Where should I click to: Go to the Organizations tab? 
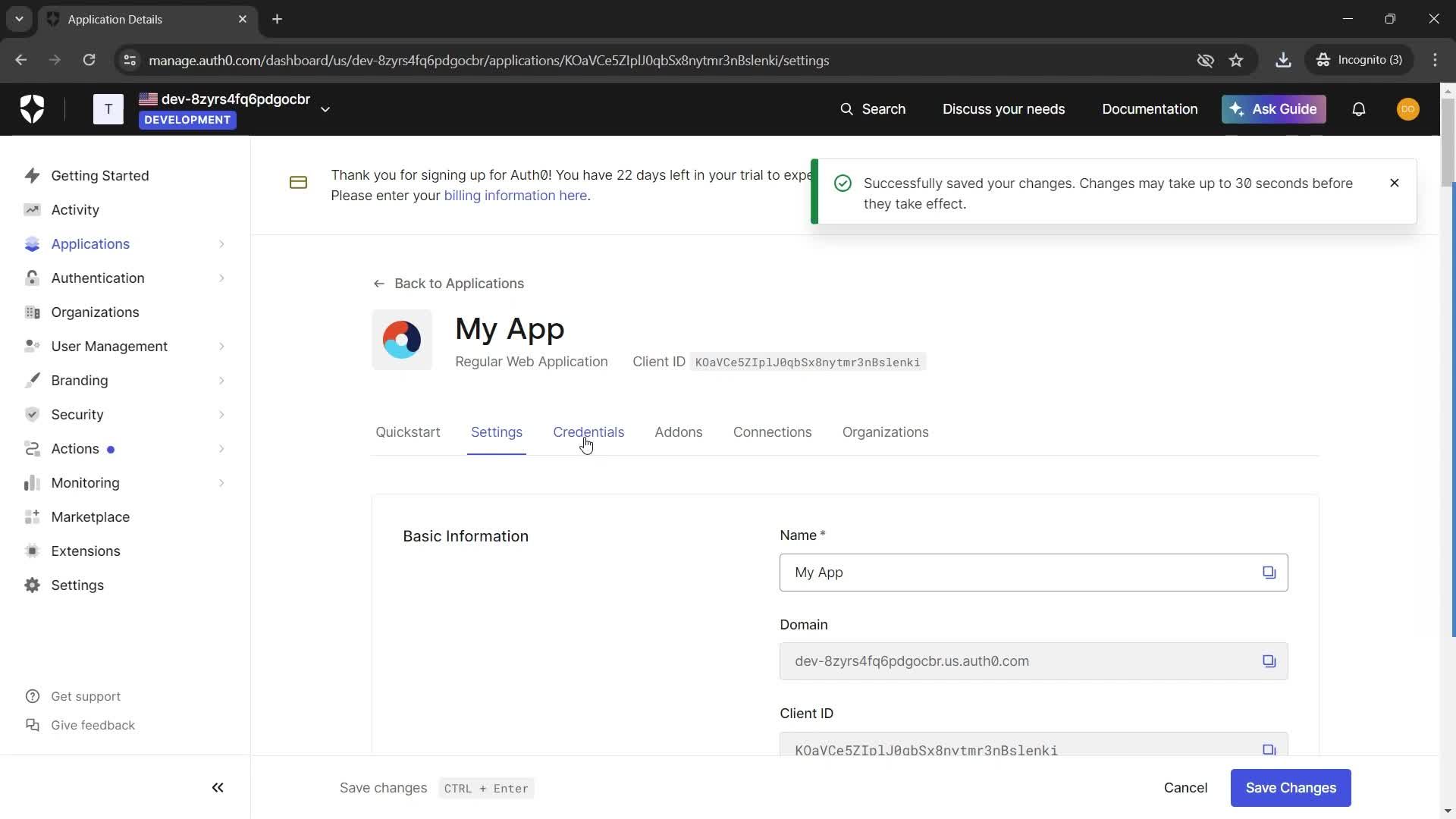(885, 432)
